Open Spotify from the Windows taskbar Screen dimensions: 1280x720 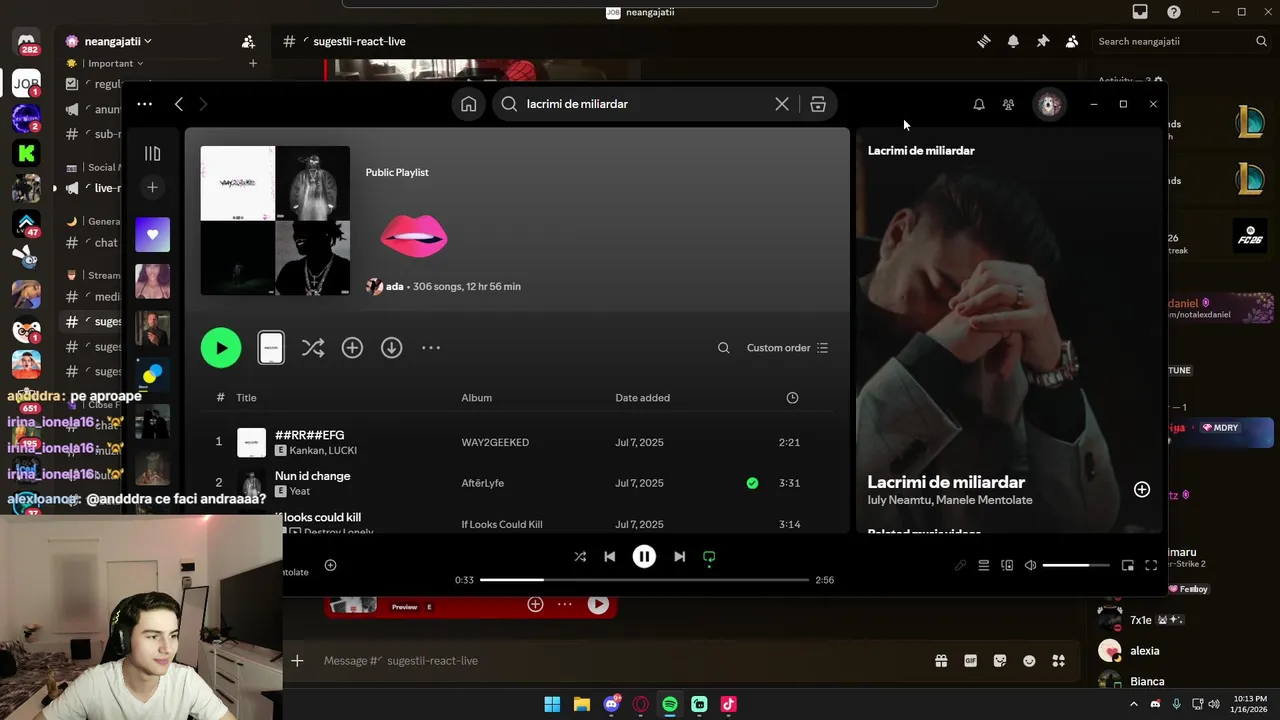click(670, 704)
